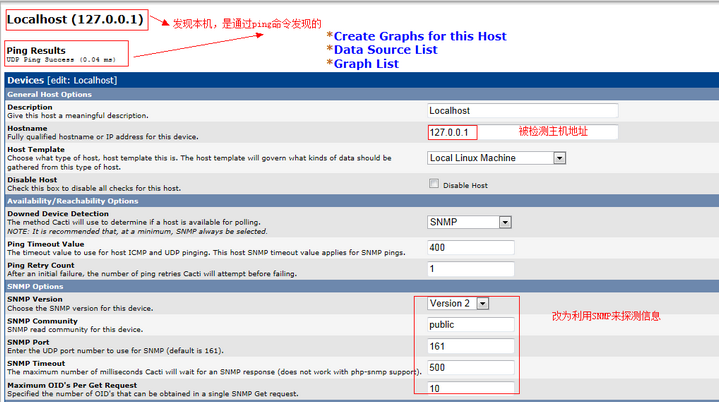Select the Maximum OID's Per Get Request field
Image resolution: width=719 pixels, height=402 pixels.
coord(470,388)
